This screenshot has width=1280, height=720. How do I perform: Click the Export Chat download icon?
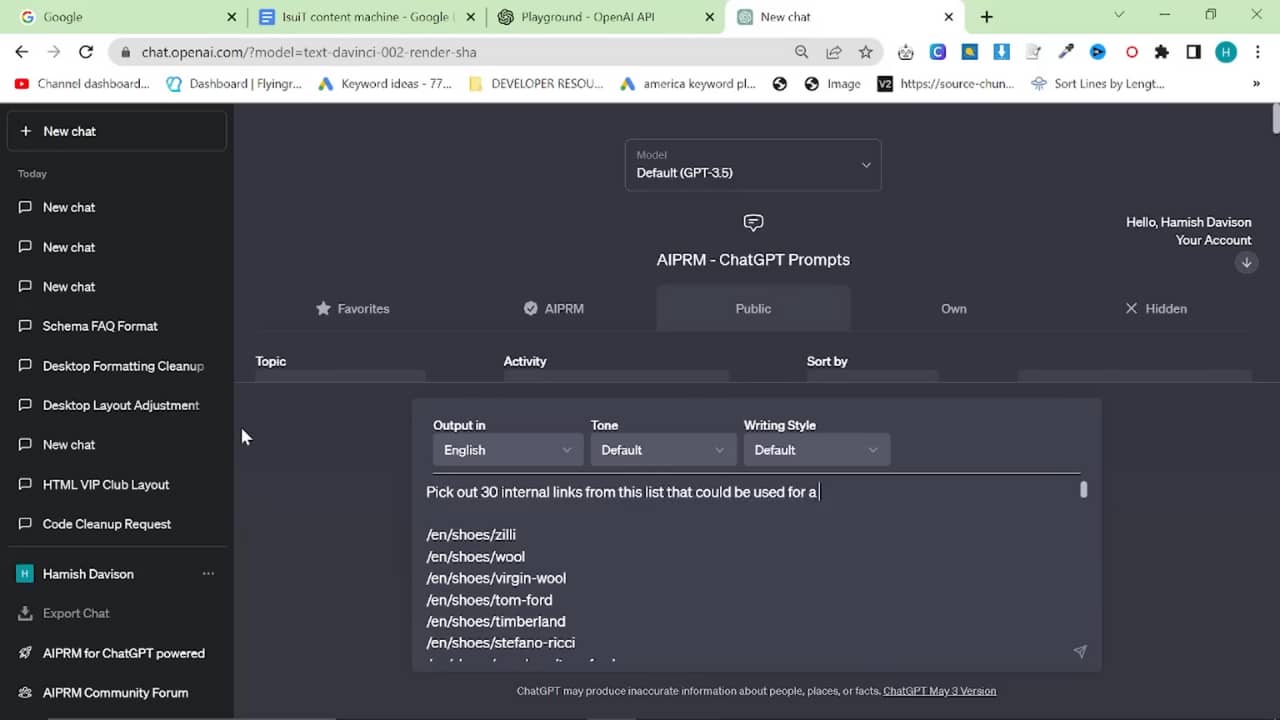pyautogui.click(x=25, y=613)
